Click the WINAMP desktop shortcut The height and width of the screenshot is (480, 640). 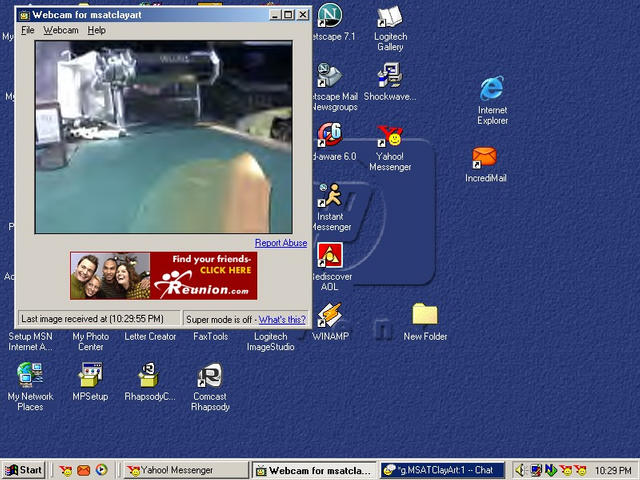[330, 315]
